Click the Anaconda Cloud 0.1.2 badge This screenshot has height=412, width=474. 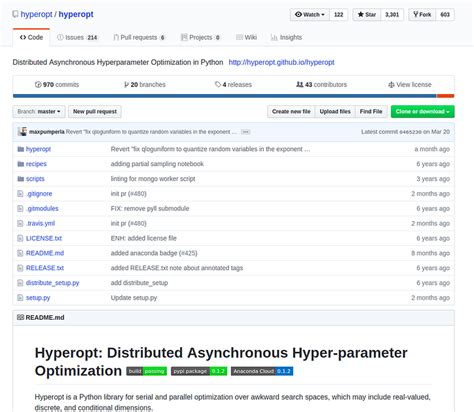262,371
